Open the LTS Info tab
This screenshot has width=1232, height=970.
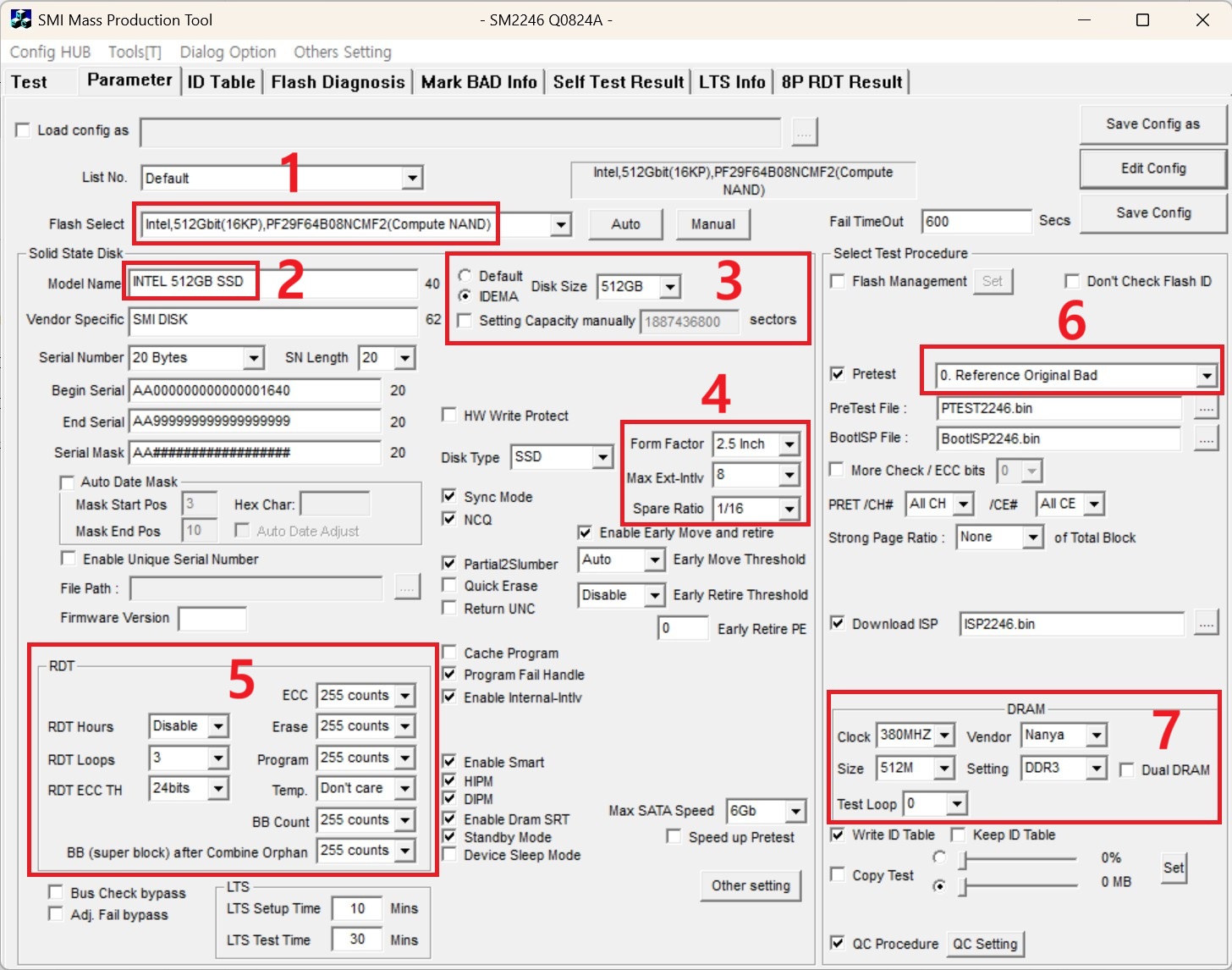tap(732, 82)
